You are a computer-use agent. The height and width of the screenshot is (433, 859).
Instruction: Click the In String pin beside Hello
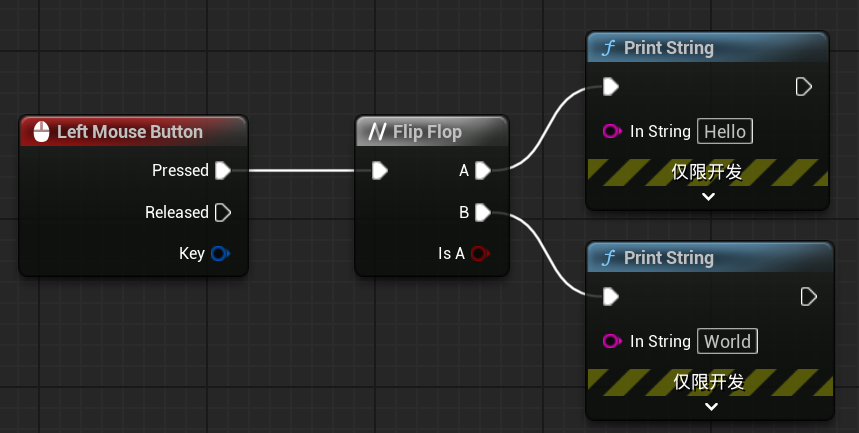click(x=613, y=131)
